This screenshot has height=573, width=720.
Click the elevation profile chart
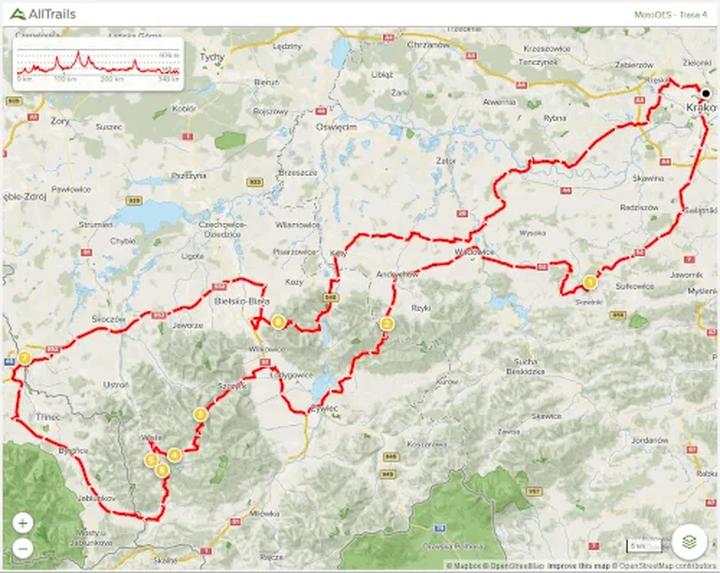pyautogui.click(x=98, y=64)
